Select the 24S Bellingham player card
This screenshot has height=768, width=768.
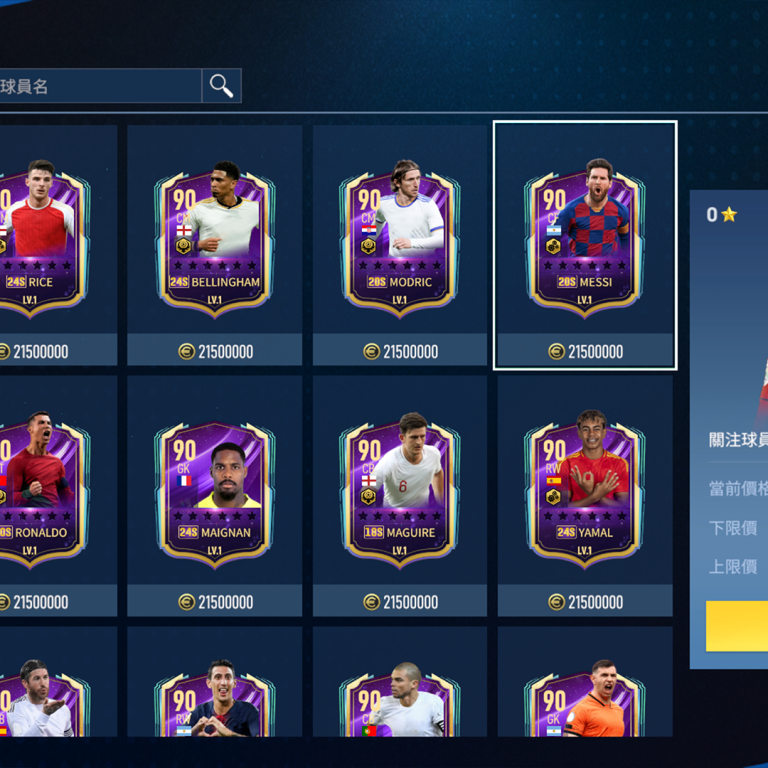coord(215,240)
